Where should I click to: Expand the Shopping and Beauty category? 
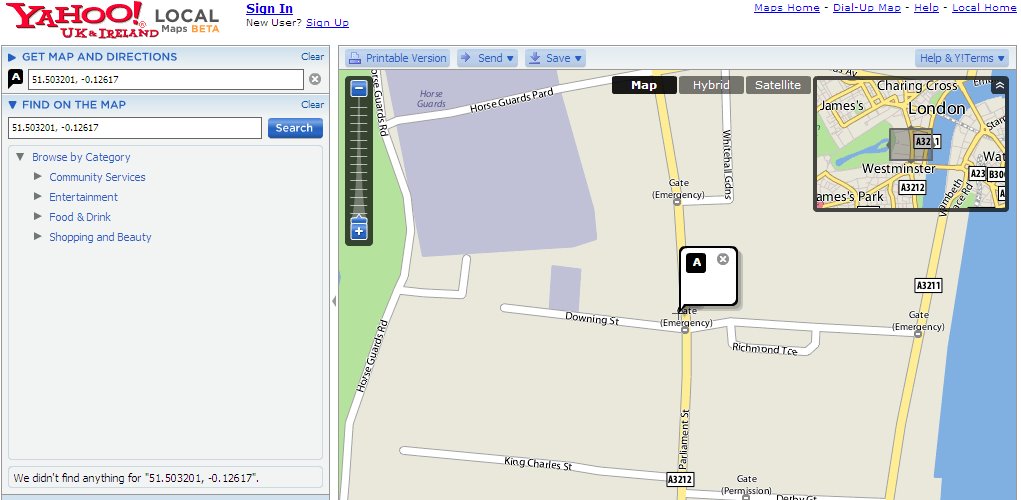pos(38,237)
